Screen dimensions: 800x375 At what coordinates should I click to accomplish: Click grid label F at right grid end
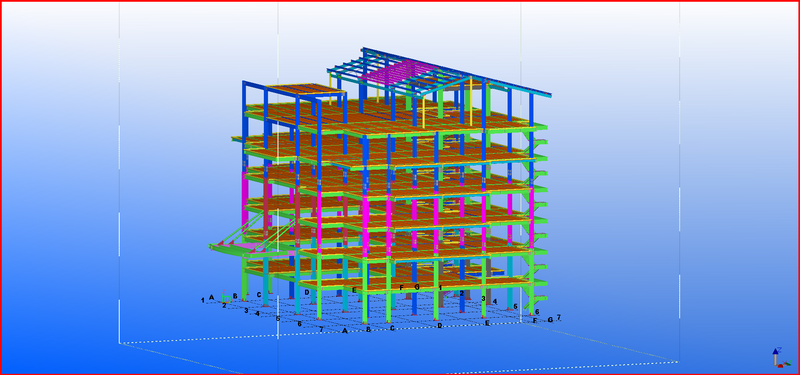coord(535,321)
